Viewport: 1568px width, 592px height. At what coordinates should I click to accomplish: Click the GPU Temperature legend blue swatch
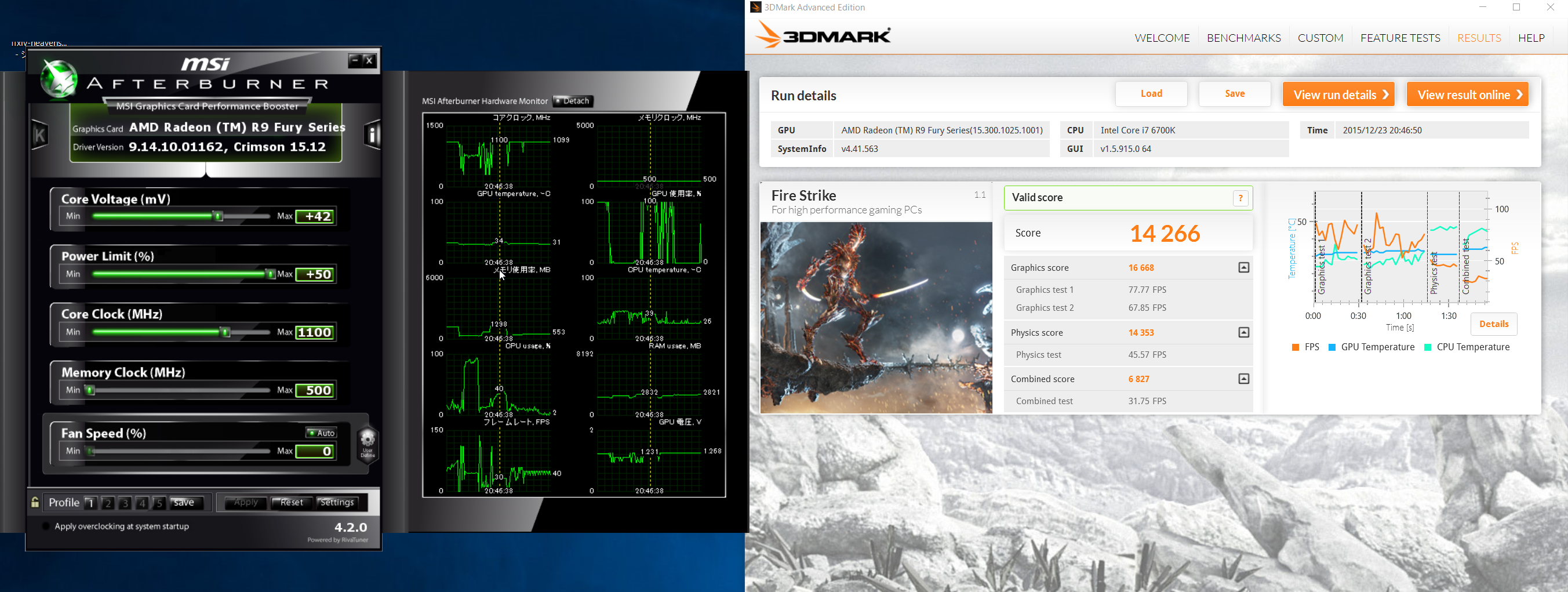point(1332,347)
